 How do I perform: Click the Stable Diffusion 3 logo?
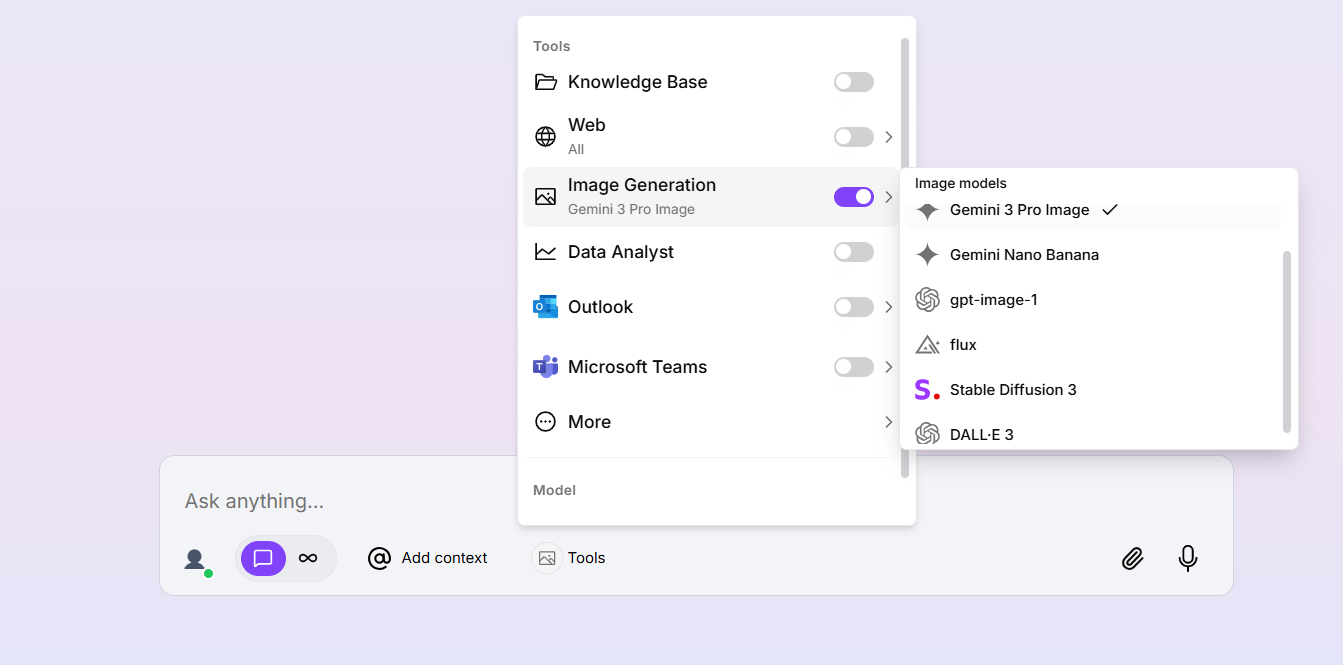point(925,389)
